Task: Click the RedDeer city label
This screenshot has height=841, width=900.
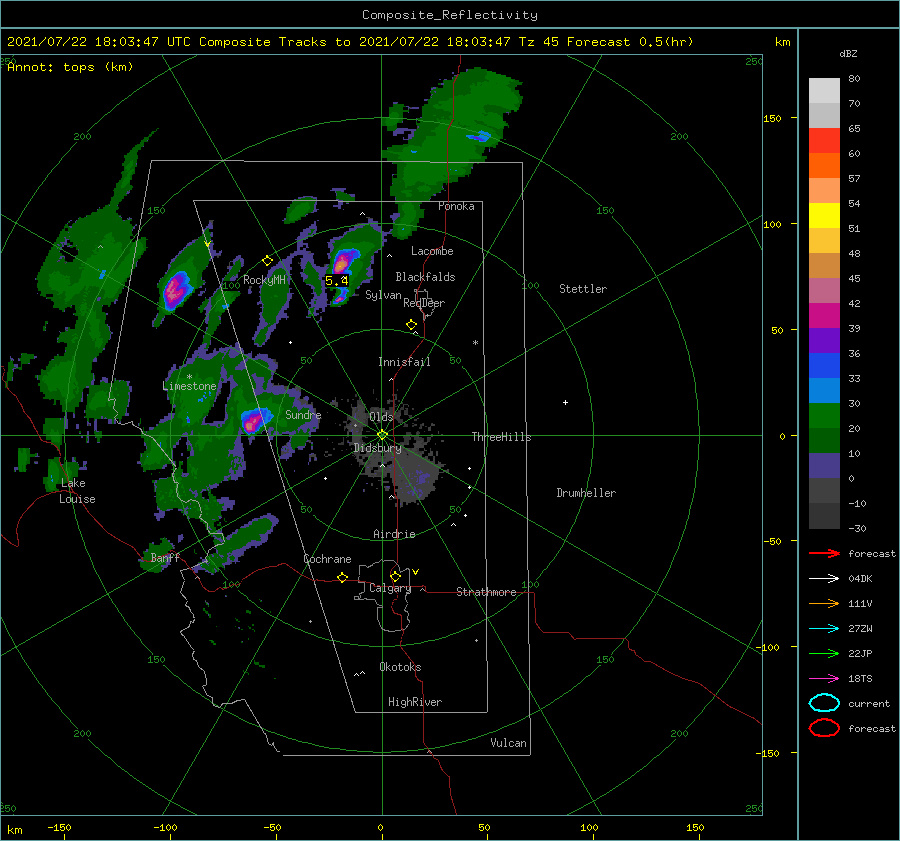Action: (424, 303)
